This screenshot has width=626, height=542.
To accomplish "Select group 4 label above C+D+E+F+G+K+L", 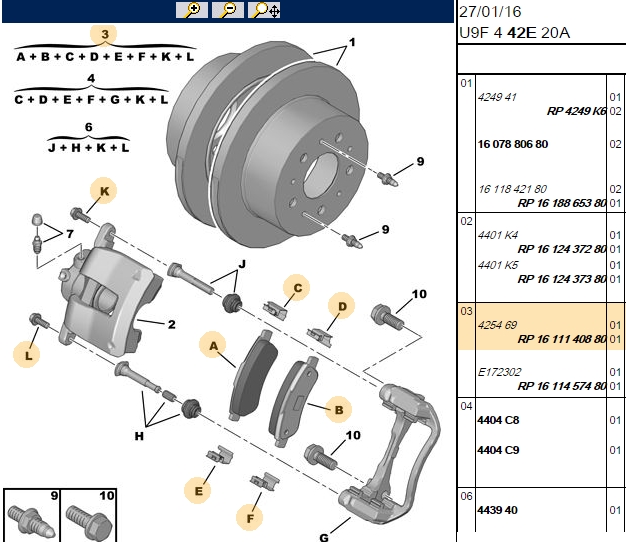I will click(91, 78).
